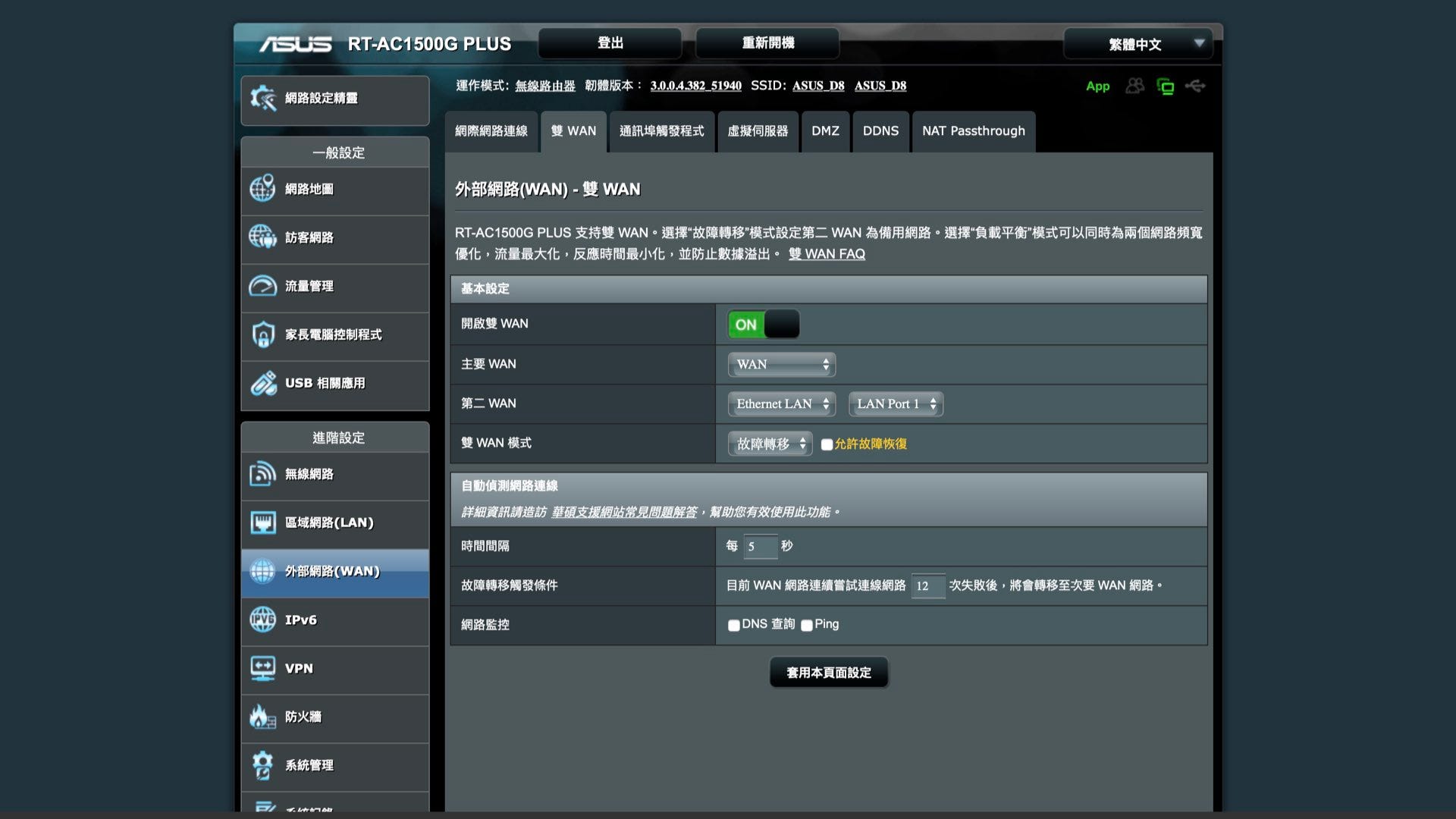Image resolution: width=1456 pixels, height=819 pixels.
Task: Open the 系統管理 menu item label
Action: coord(309,765)
